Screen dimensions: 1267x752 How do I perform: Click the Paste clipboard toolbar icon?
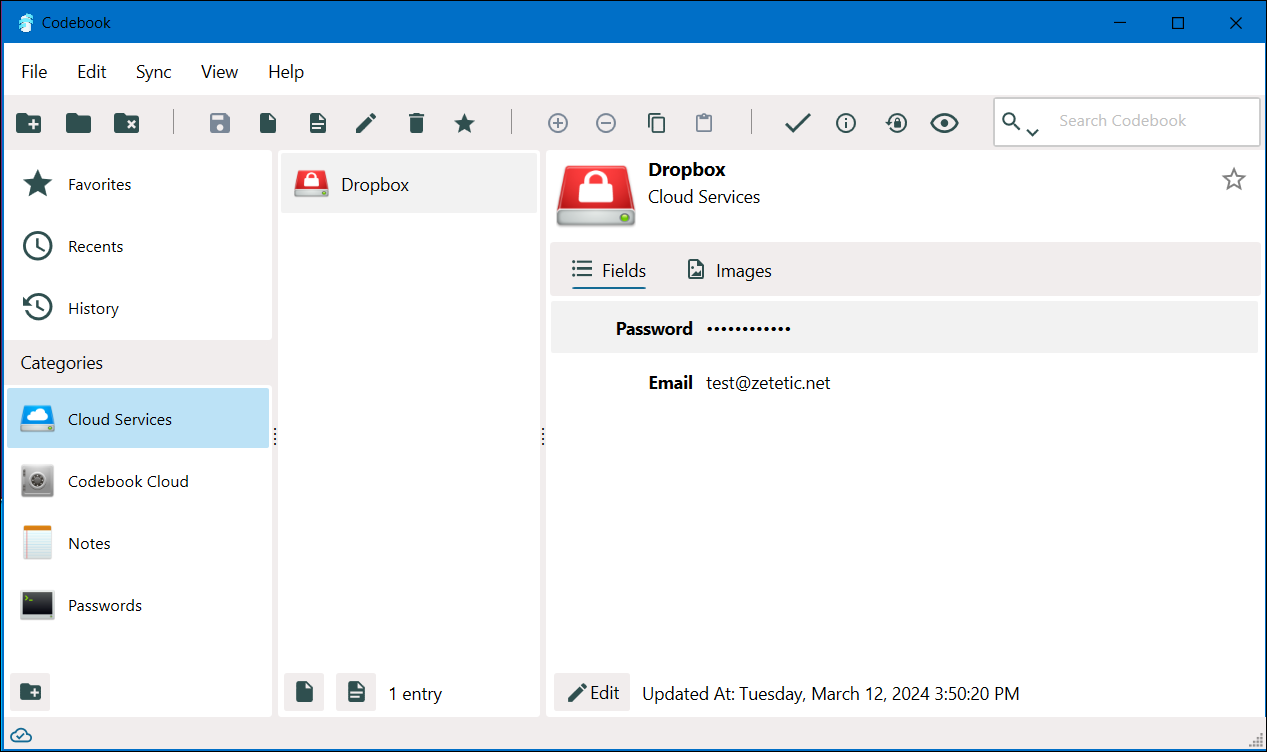(x=704, y=123)
